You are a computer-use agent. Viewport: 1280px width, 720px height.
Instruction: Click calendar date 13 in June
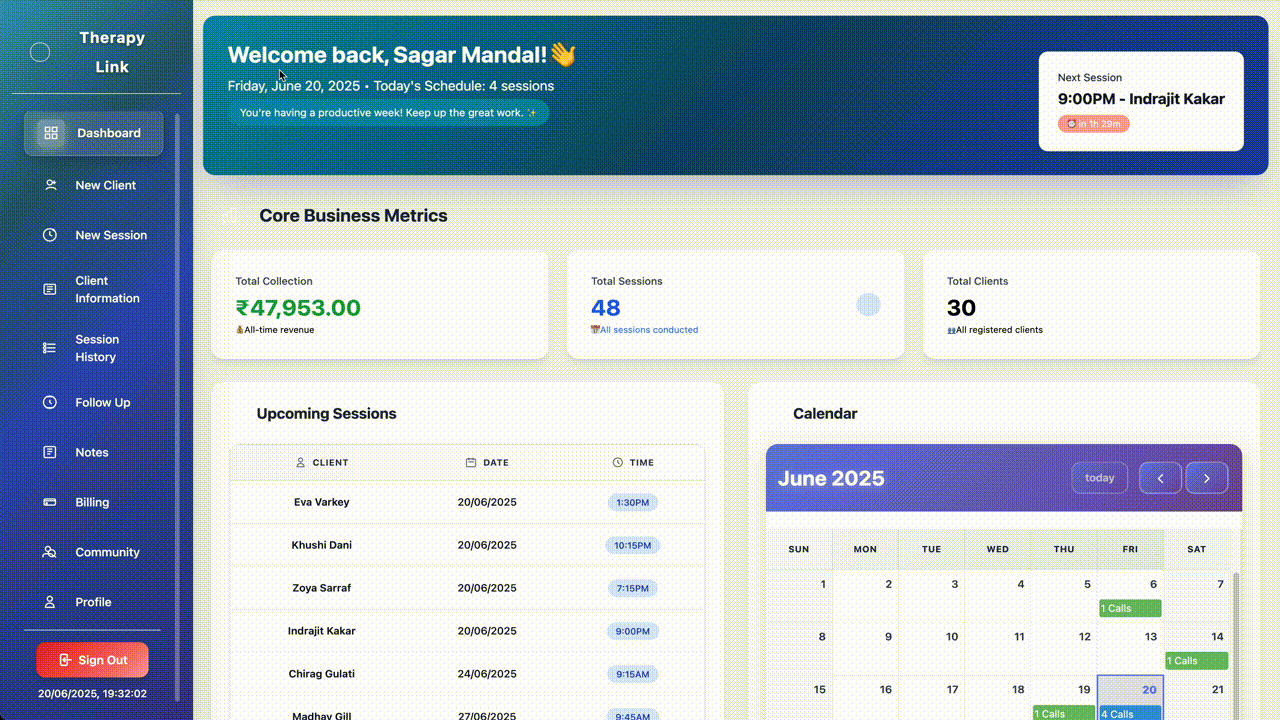[x=1151, y=636]
